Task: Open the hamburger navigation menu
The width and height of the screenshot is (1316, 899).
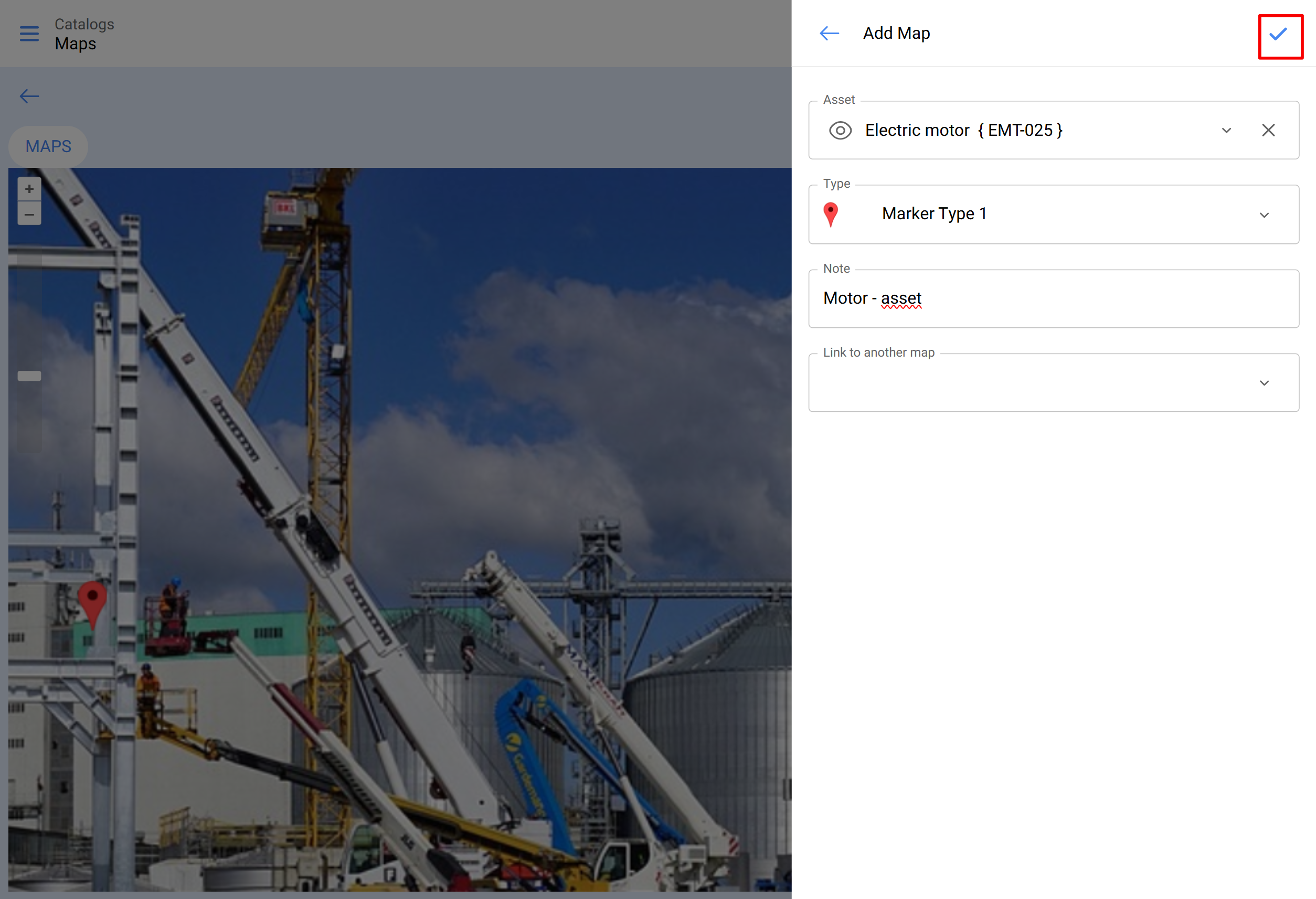Action: [x=29, y=34]
